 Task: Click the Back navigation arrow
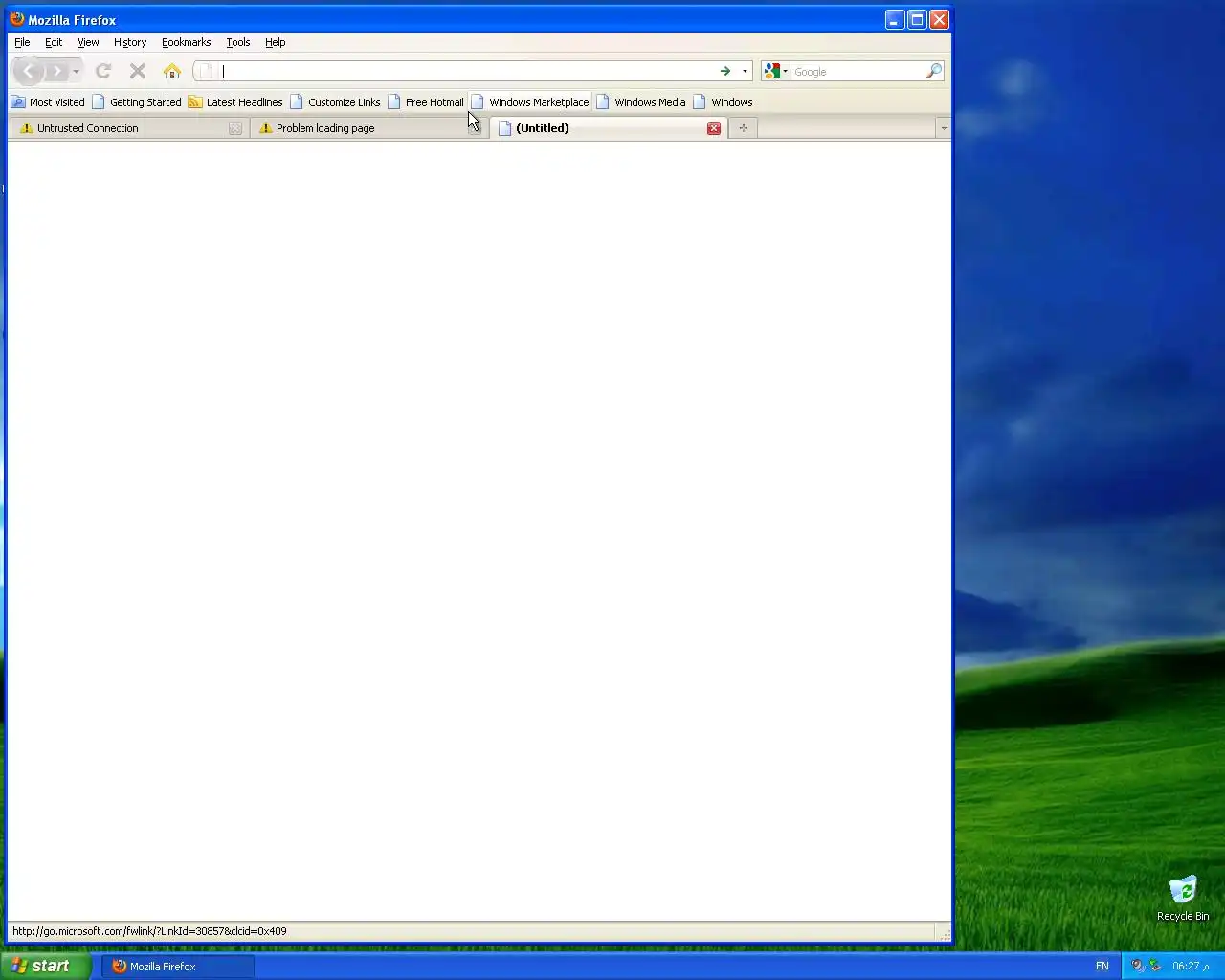tap(29, 71)
